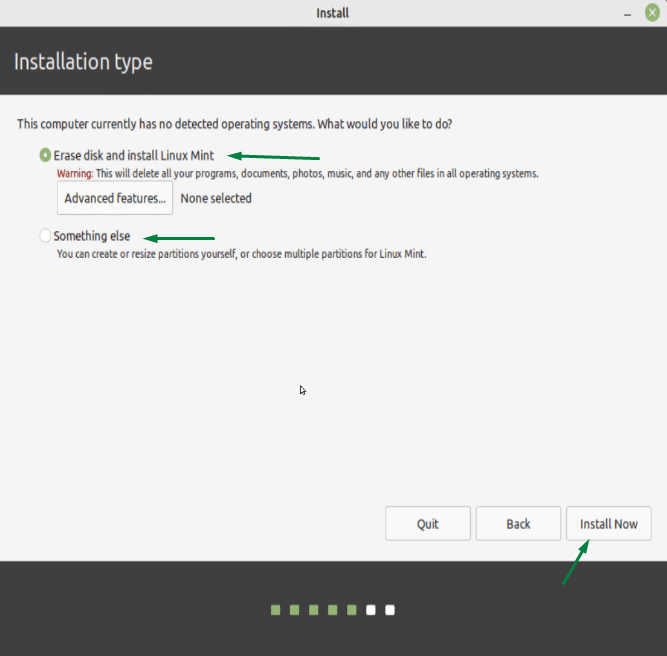Click the last white progress dot

pyautogui.click(x=390, y=609)
